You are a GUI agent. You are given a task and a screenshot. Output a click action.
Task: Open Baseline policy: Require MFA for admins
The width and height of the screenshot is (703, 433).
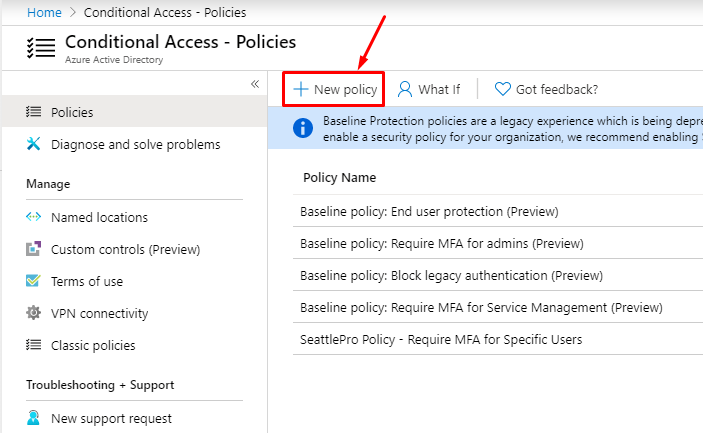[x=441, y=243]
